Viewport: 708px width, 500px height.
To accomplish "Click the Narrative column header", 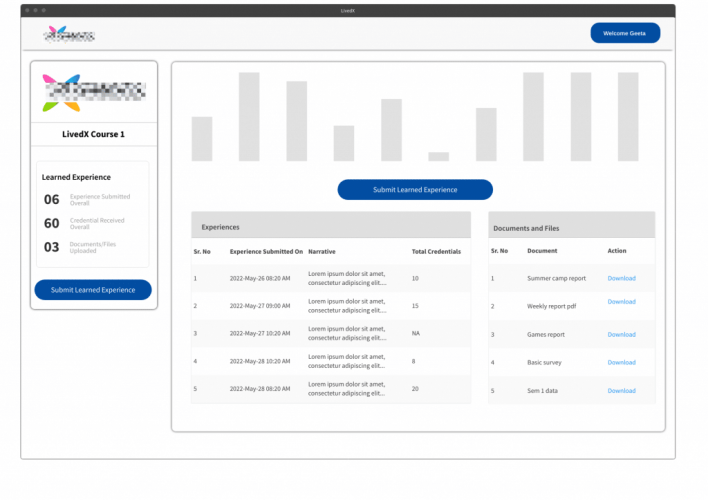I will tap(322, 252).
